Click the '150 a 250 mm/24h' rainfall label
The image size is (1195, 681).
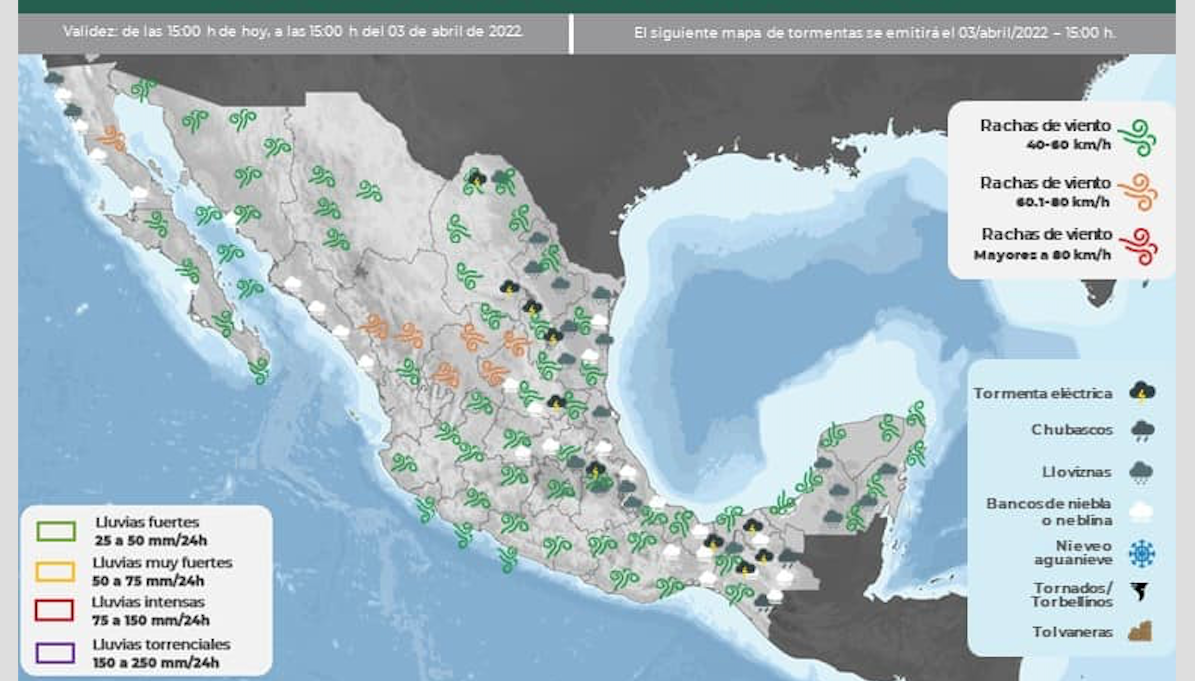point(156,662)
